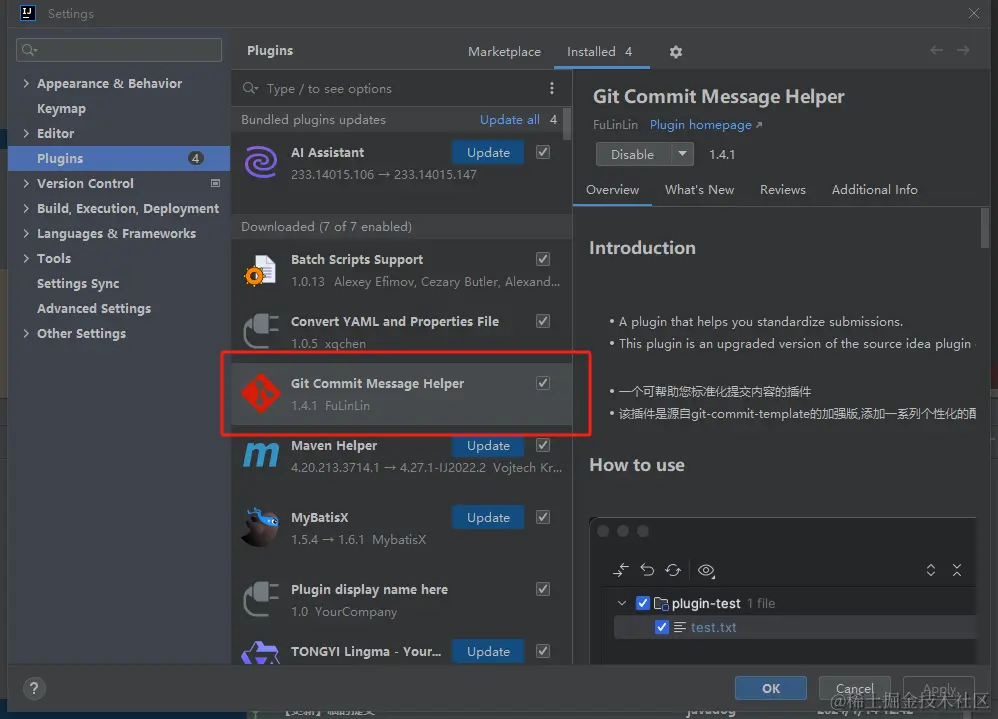
Task: Click the Maven Helper plugin icon
Action: pos(261,456)
